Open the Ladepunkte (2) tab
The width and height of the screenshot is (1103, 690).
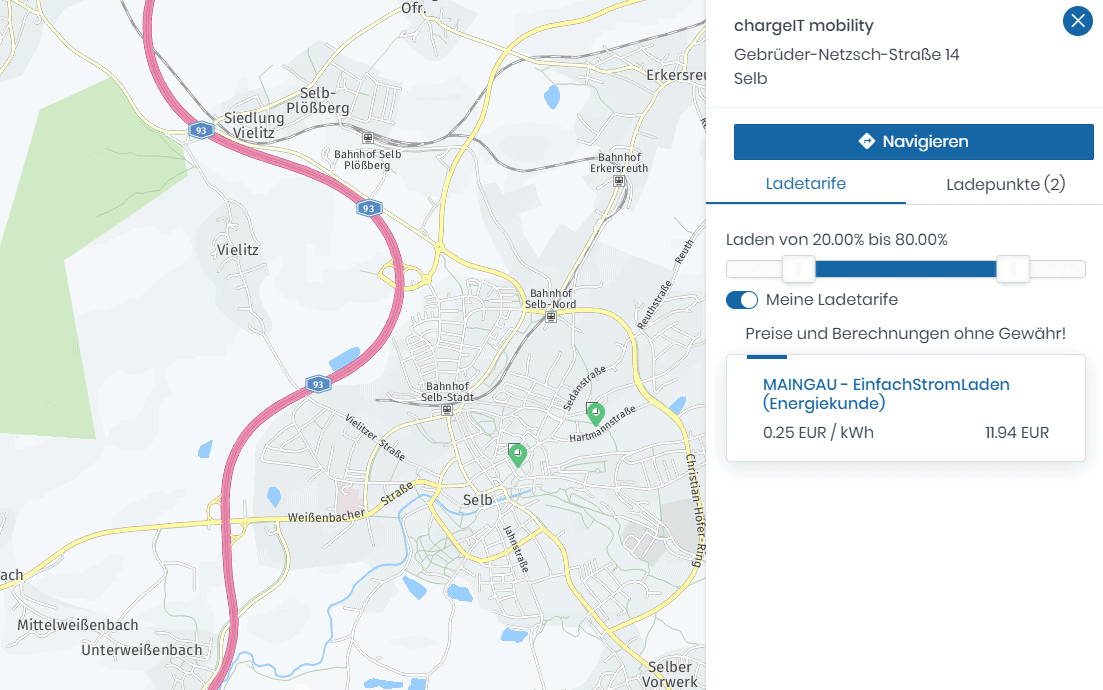tap(1005, 184)
